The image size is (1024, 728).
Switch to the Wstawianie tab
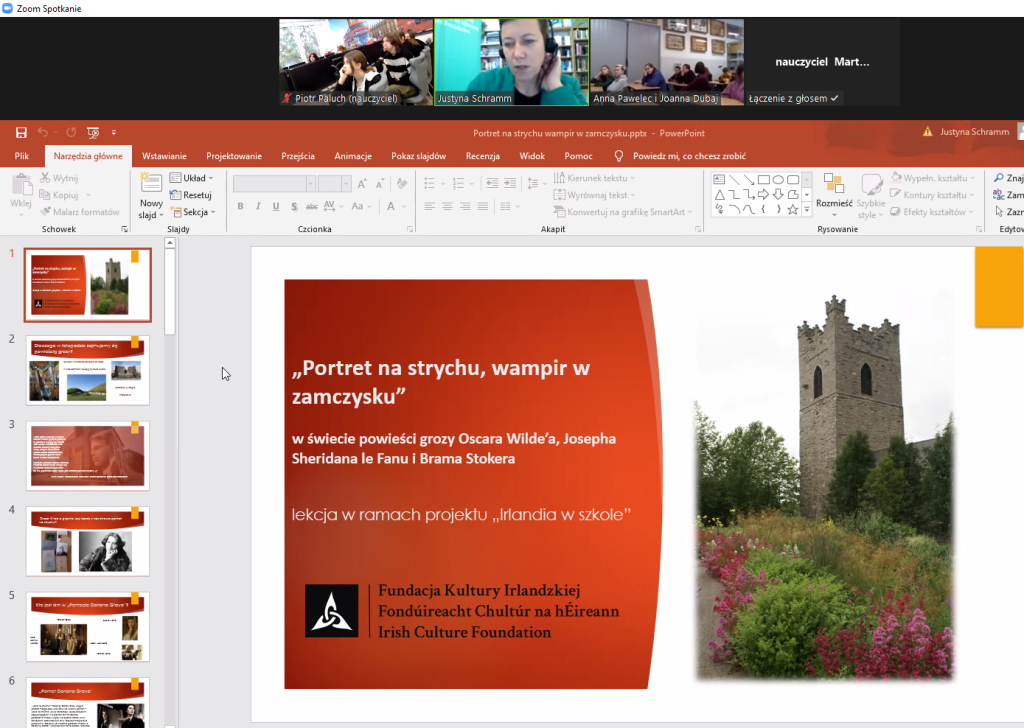pos(164,156)
